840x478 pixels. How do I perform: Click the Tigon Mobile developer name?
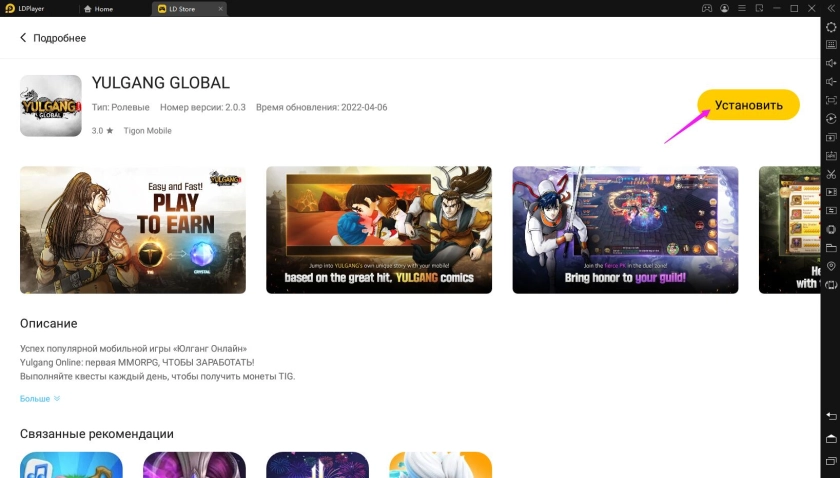tap(147, 131)
